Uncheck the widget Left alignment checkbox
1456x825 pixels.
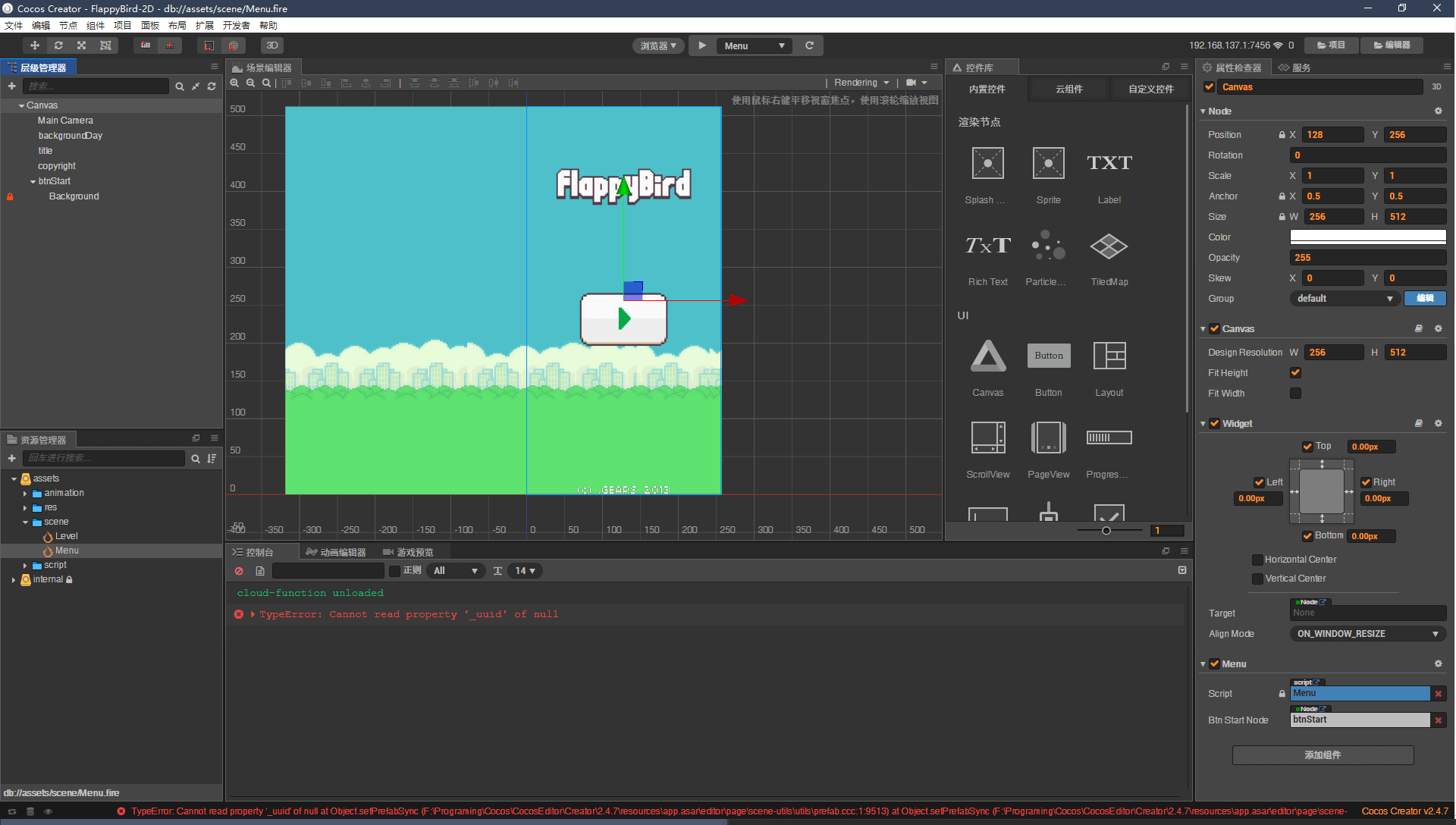tap(1259, 482)
